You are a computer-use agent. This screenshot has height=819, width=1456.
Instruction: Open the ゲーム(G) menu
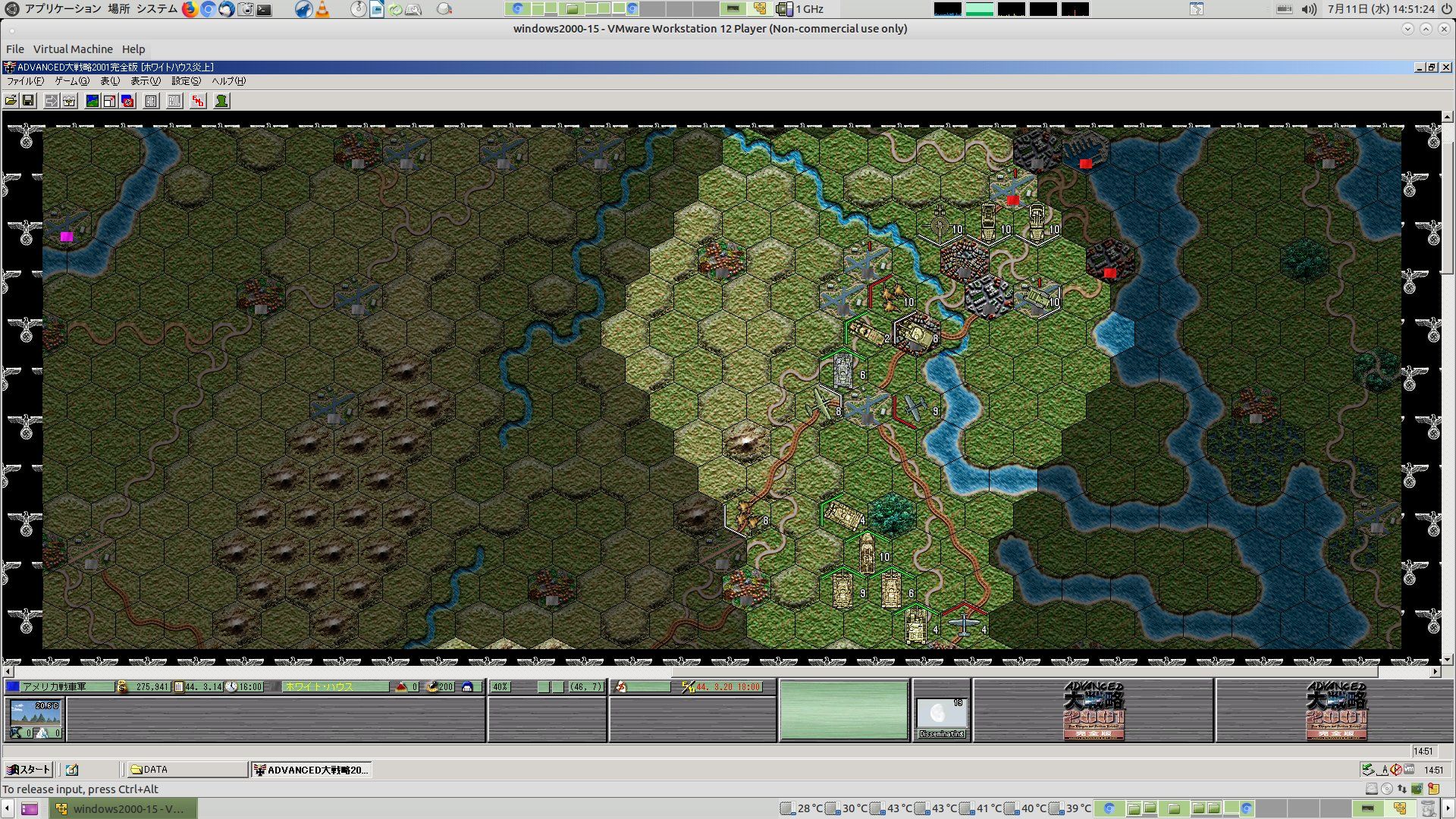[x=71, y=81]
